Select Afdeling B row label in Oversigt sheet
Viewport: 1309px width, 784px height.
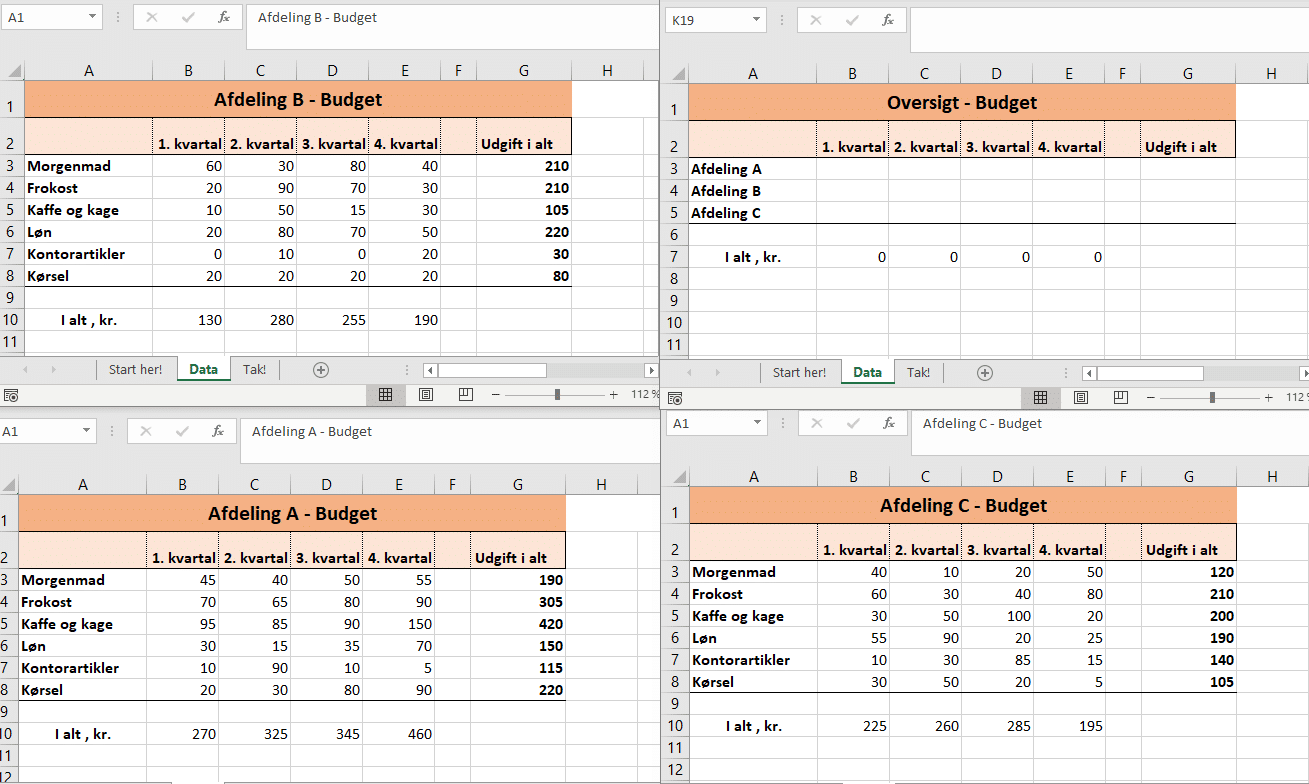point(752,191)
